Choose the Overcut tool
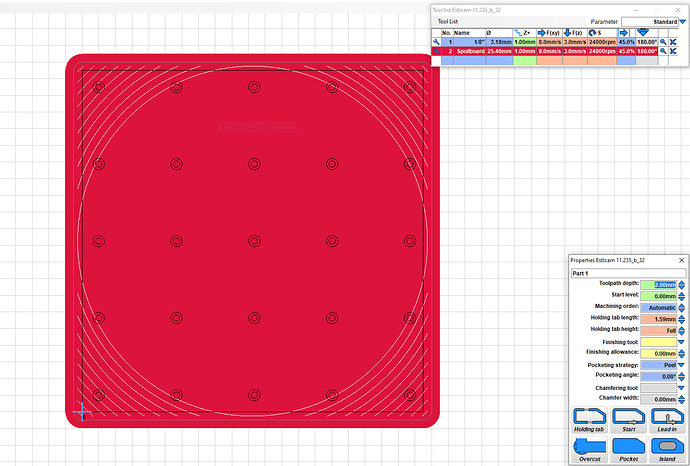The image size is (690, 466). pos(589,450)
